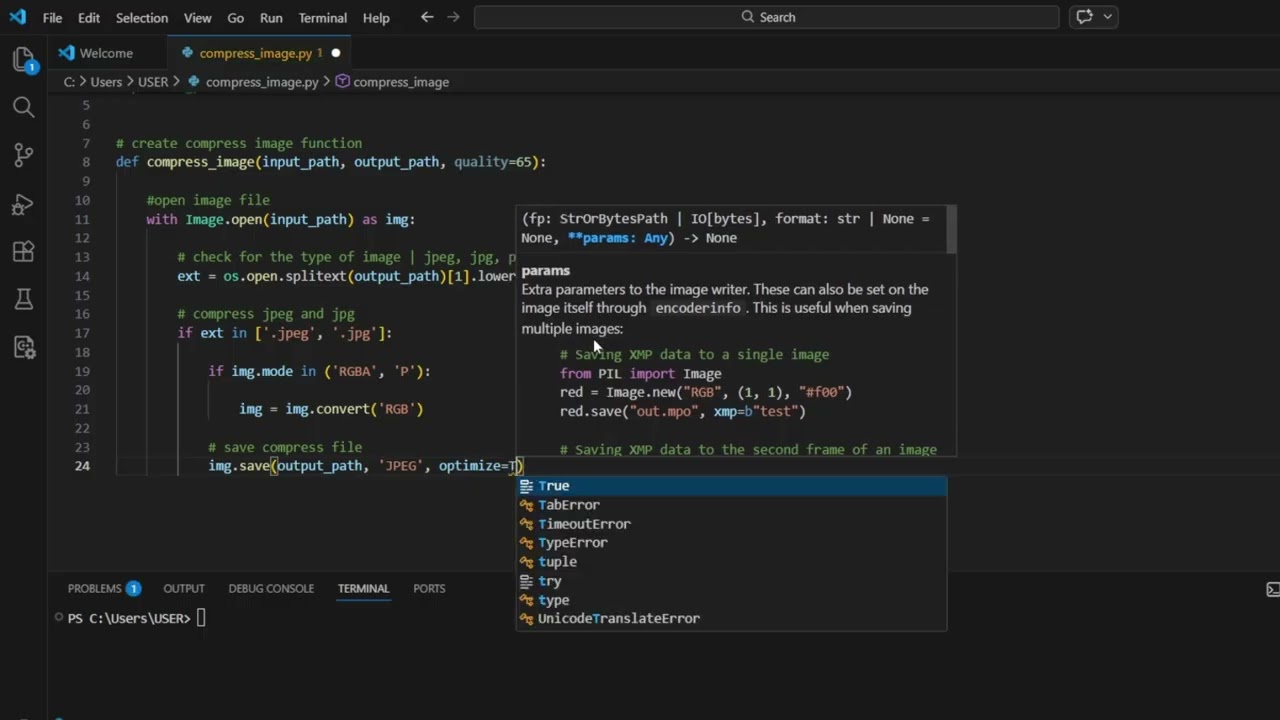
Task: Open the Run and Debug view
Action: (24, 204)
